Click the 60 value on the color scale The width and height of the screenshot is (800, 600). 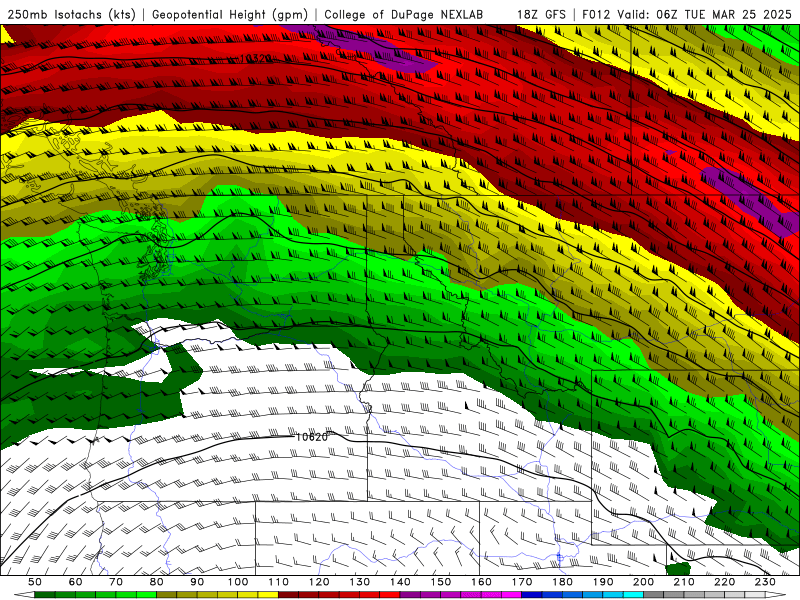click(x=75, y=582)
